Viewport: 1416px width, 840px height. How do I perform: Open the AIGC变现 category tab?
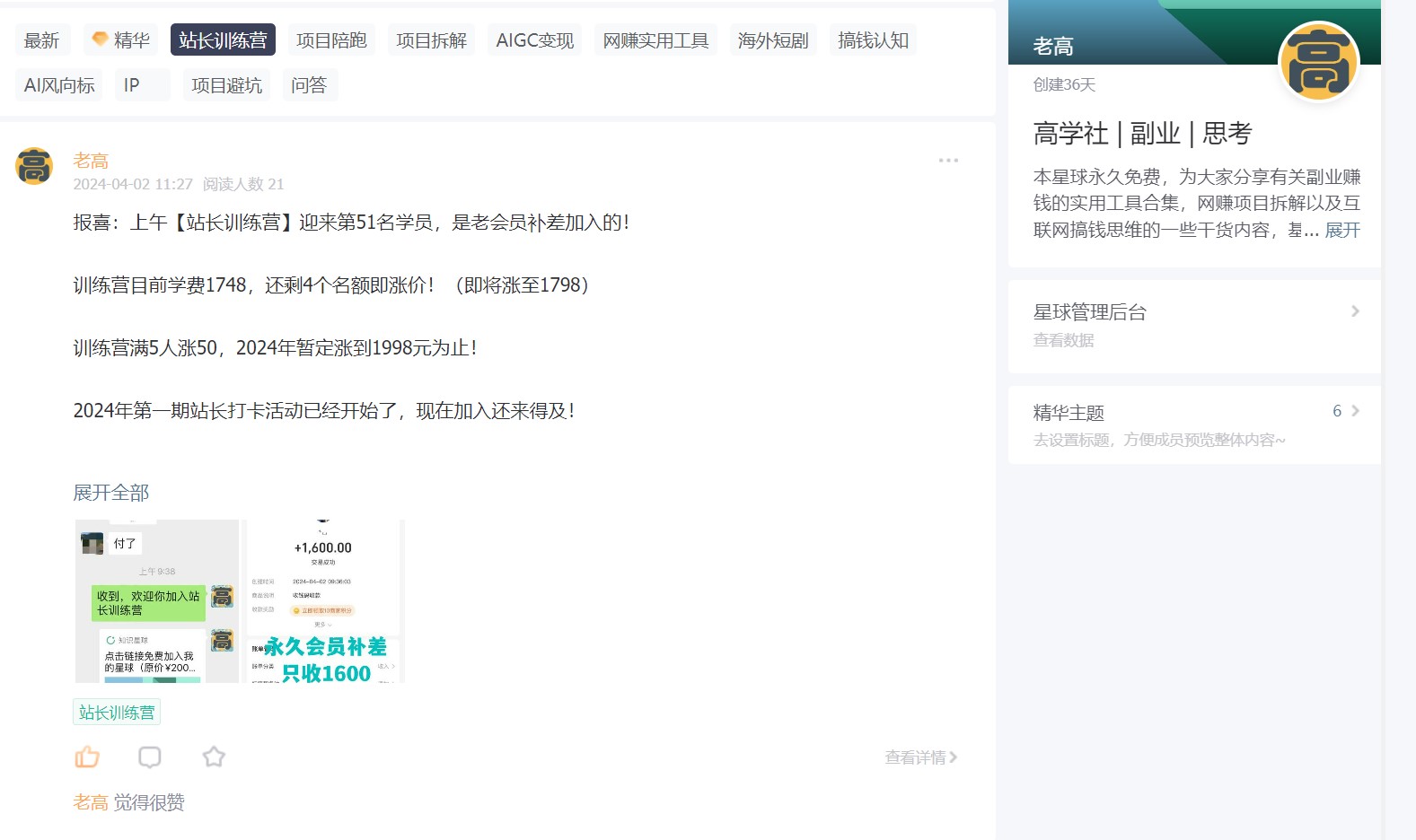click(534, 40)
